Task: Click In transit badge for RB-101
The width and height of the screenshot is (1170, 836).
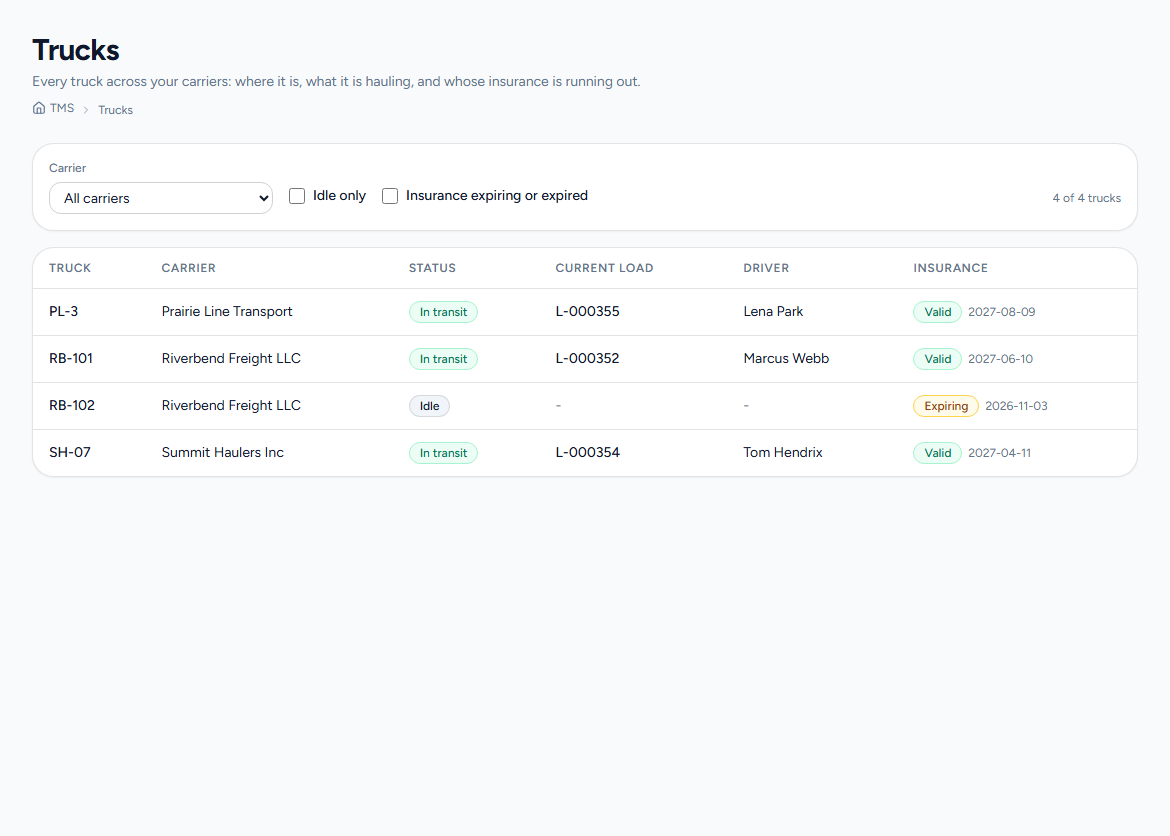Action: pyautogui.click(x=443, y=359)
